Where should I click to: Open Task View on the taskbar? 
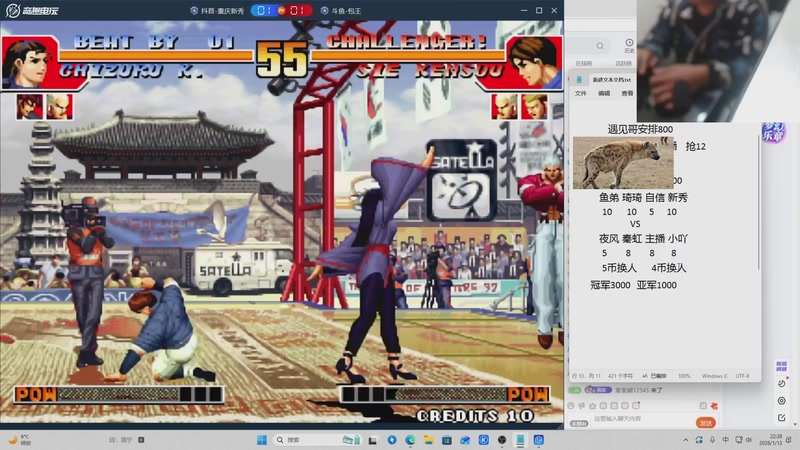[372, 440]
